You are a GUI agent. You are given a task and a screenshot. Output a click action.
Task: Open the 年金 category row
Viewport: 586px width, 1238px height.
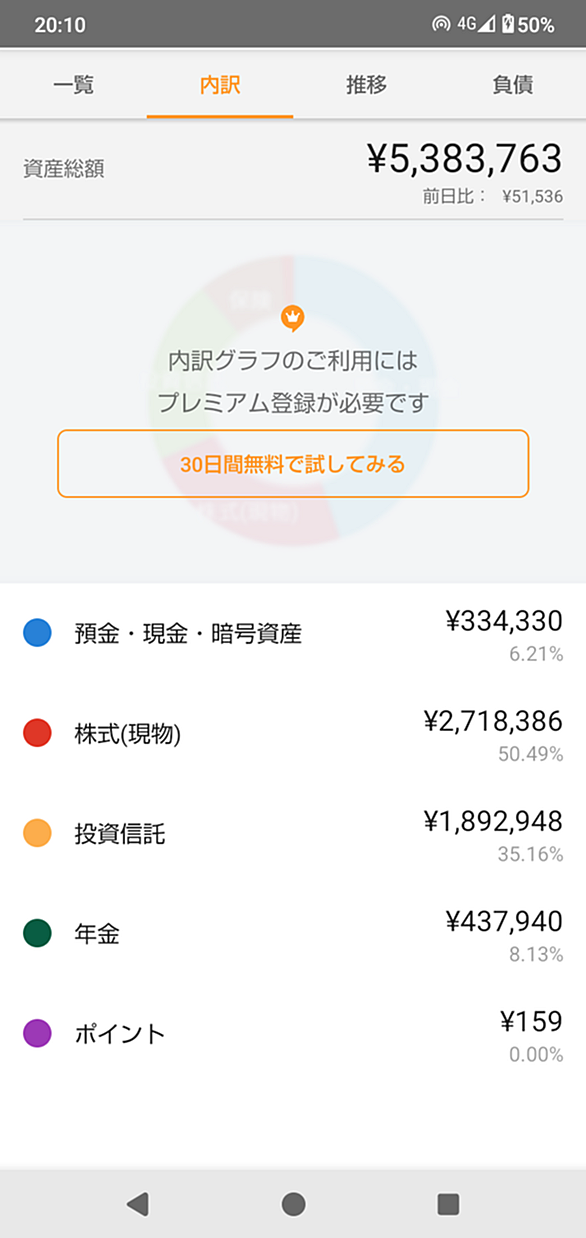coord(293,934)
